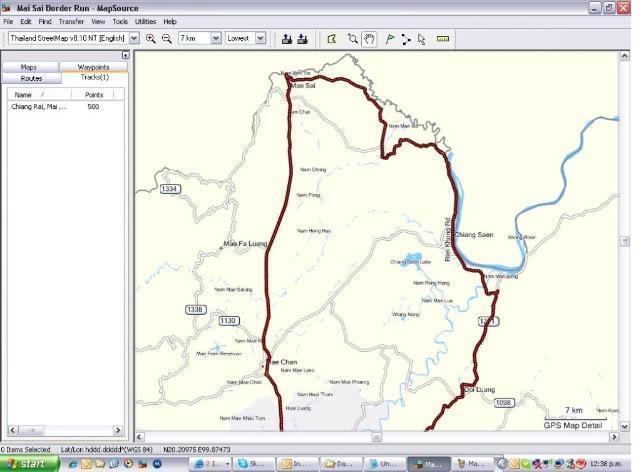This screenshot has height=472, width=640.
Task: Click the Mae Sai town label on map
Action: (x=303, y=85)
